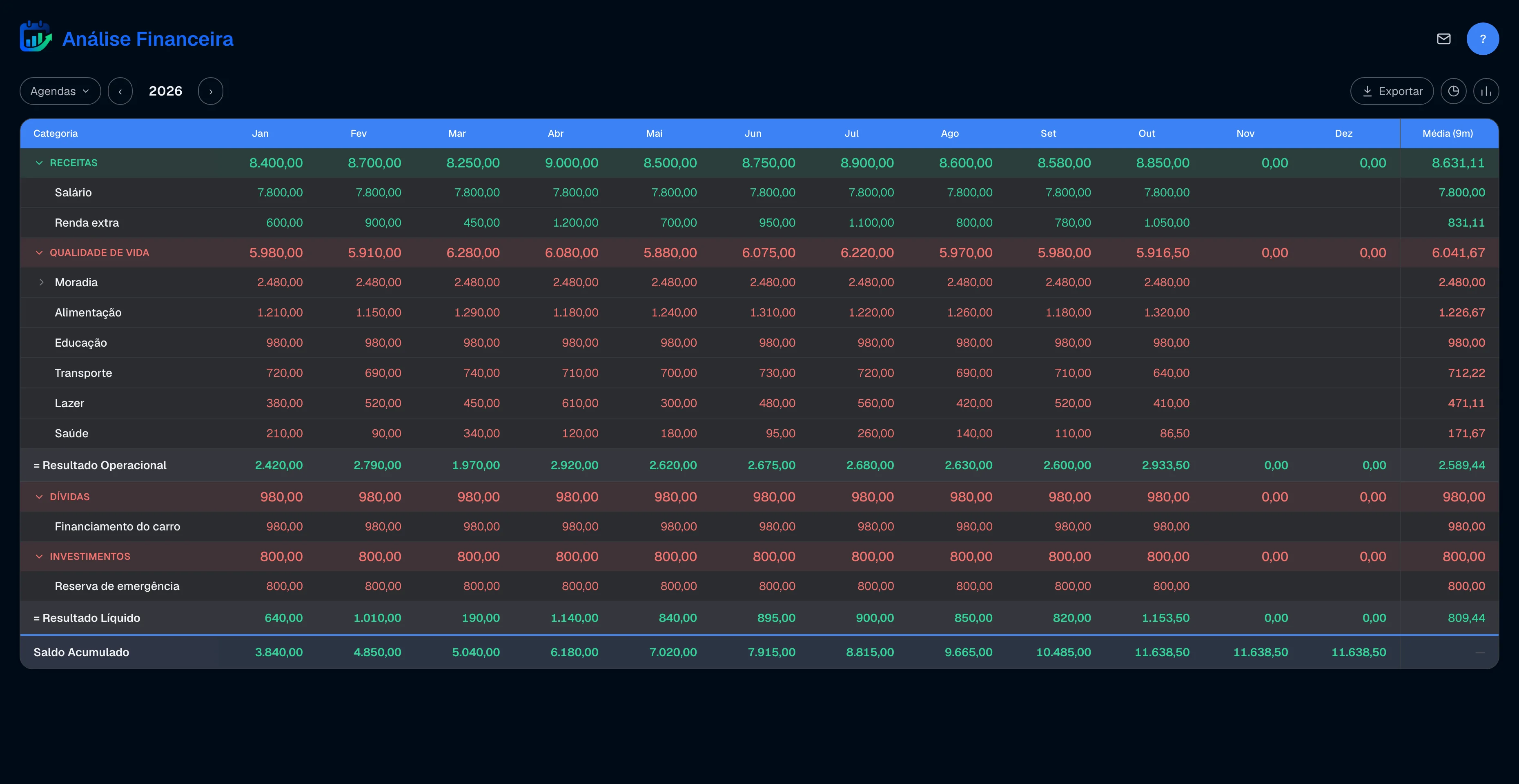Image resolution: width=1519 pixels, height=784 pixels.
Task: Click the 2026 year label
Action: point(166,91)
